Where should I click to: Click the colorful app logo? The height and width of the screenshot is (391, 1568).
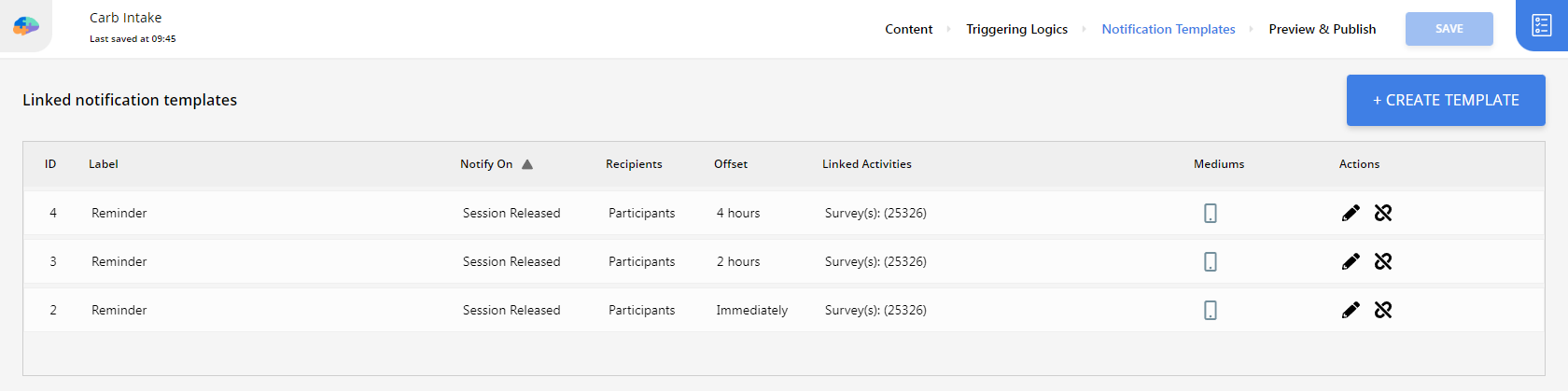tap(26, 26)
